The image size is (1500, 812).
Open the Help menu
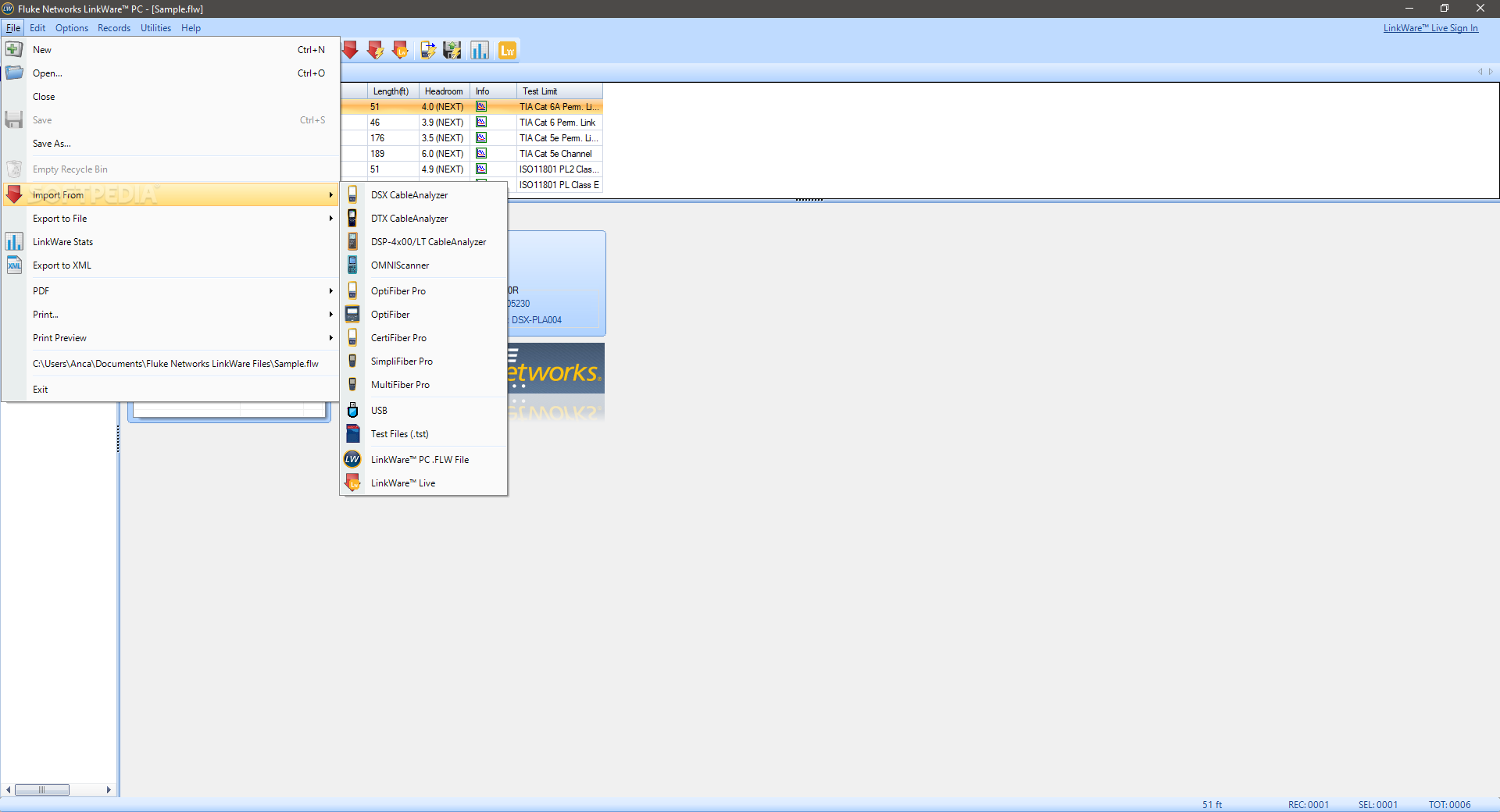click(x=191, y=28)
